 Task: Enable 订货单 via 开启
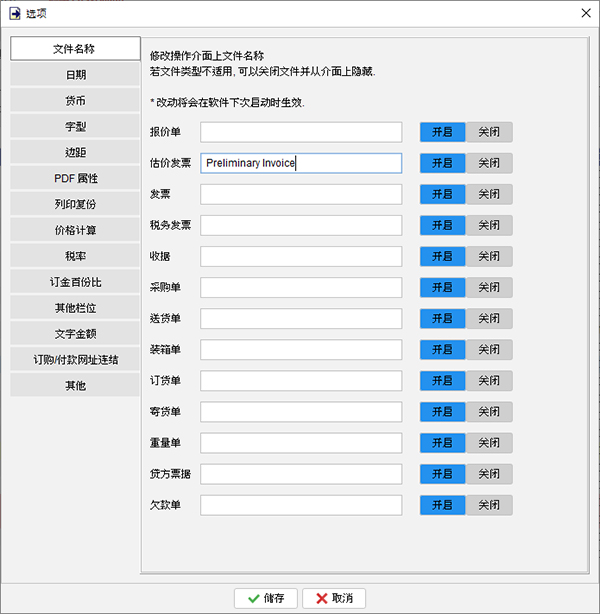click(443, 381)
